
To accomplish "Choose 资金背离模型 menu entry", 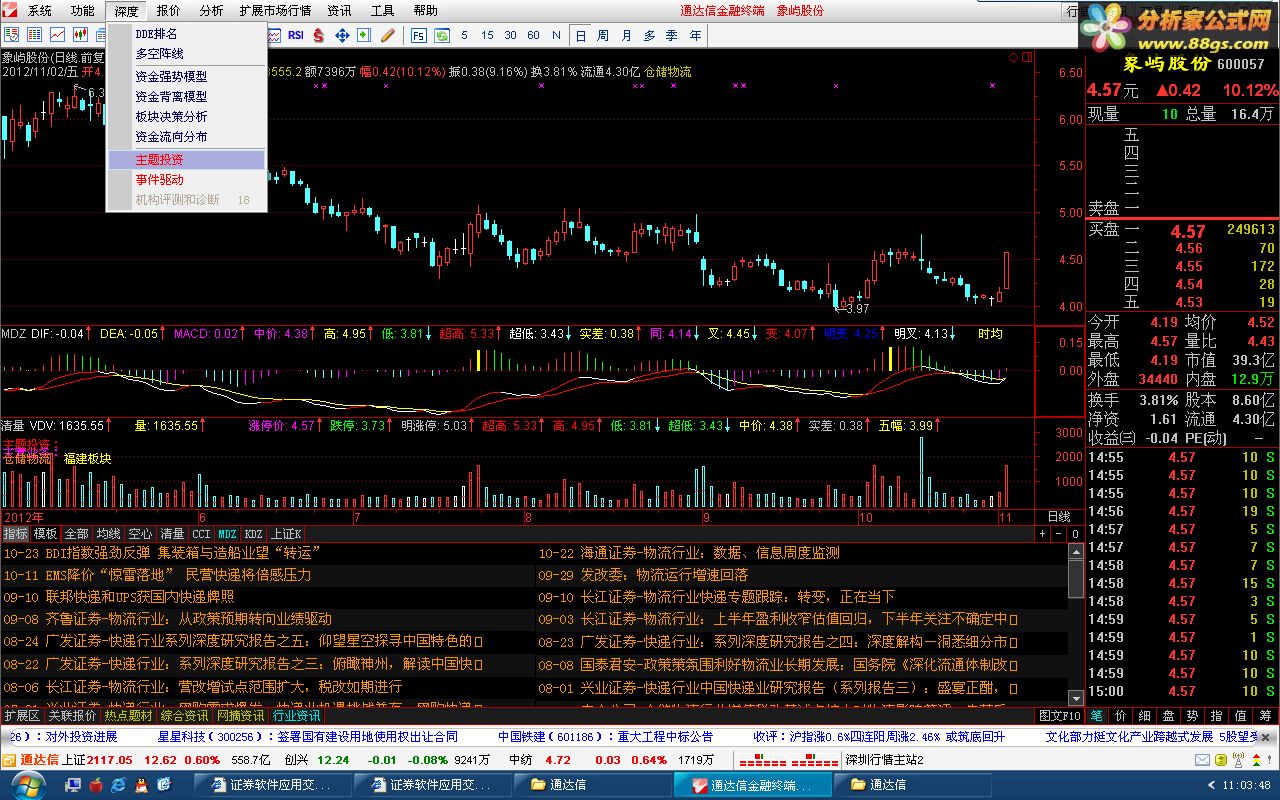I will (186, 97).
